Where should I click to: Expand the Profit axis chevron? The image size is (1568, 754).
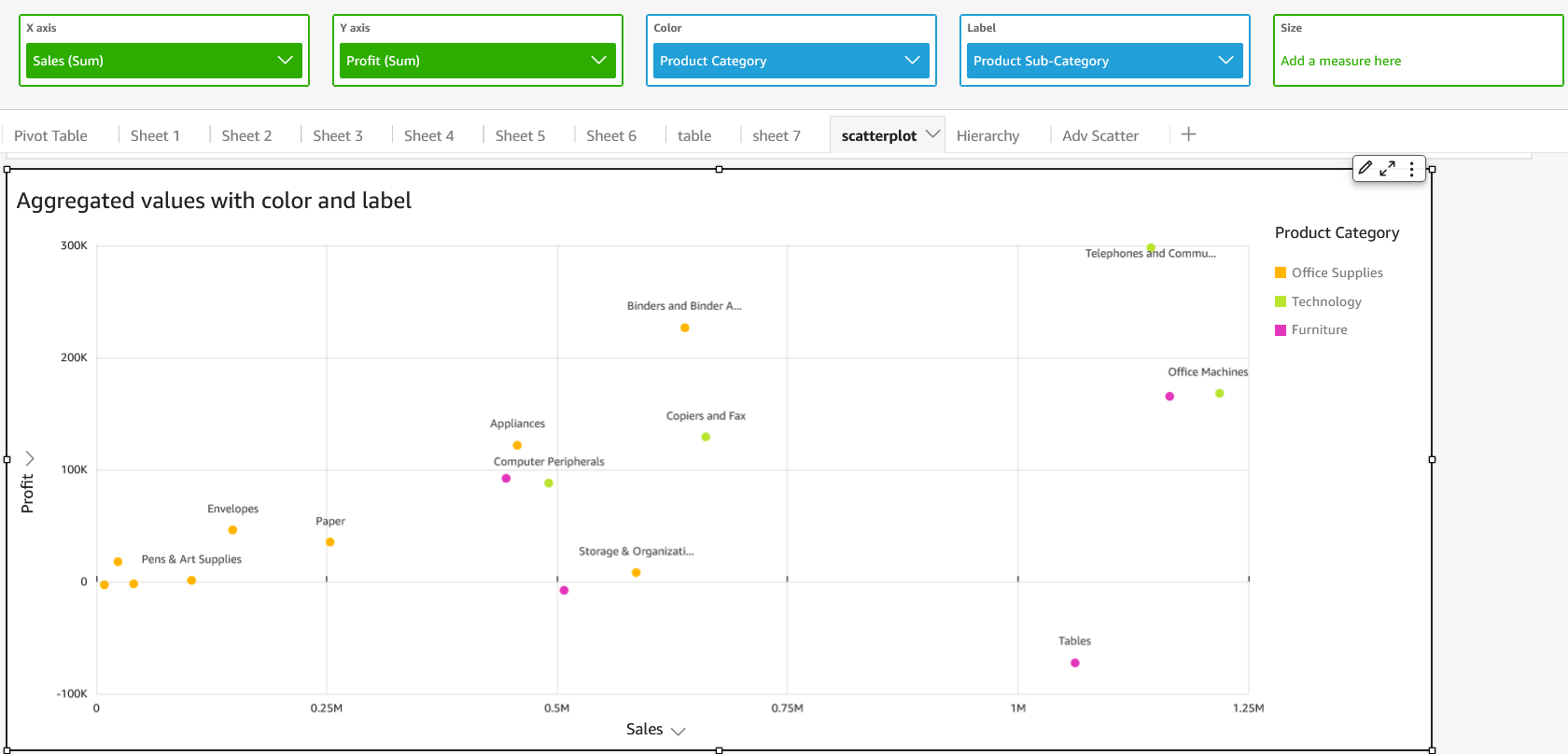30,458
